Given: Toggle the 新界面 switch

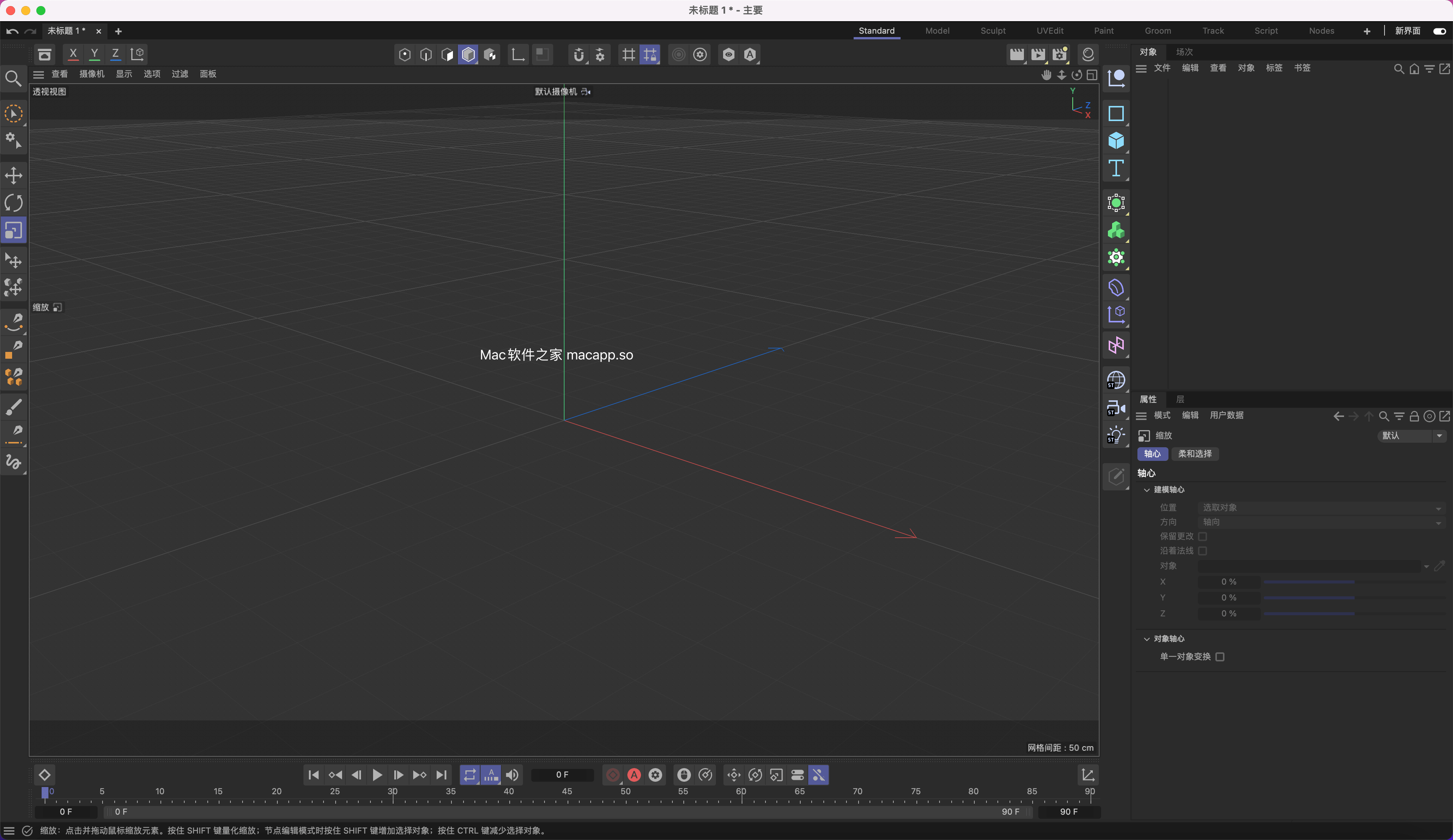Looking at the screenshot, I should coord(1439,31).
